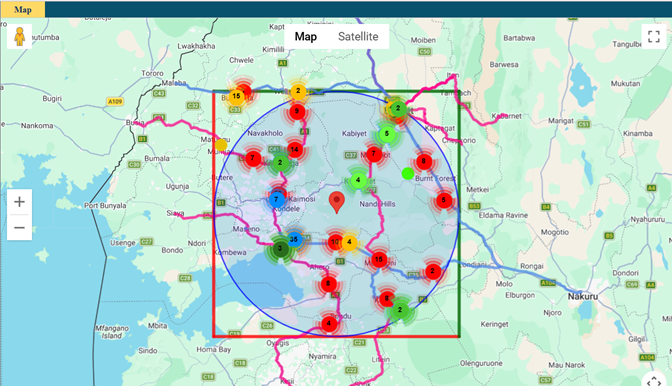Click the Eldama Ravine place label
Screen dimensions: 672x386
tap(503, 215)
